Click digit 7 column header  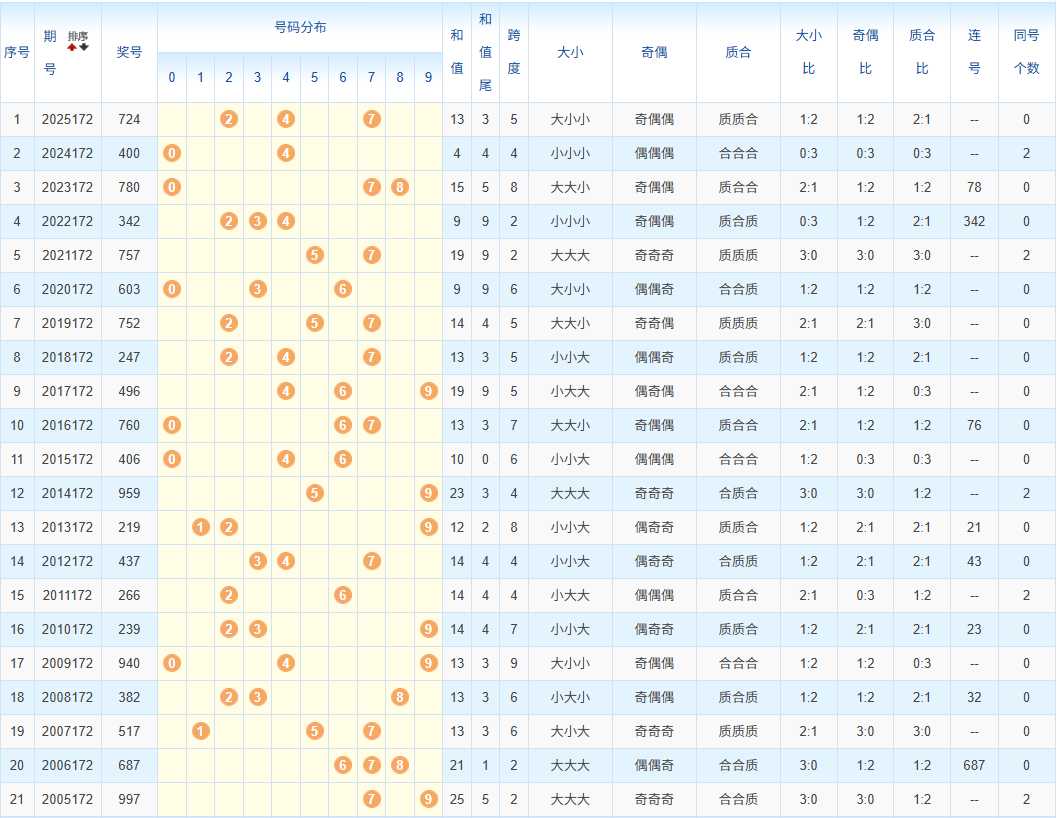(x=371, y=77)
